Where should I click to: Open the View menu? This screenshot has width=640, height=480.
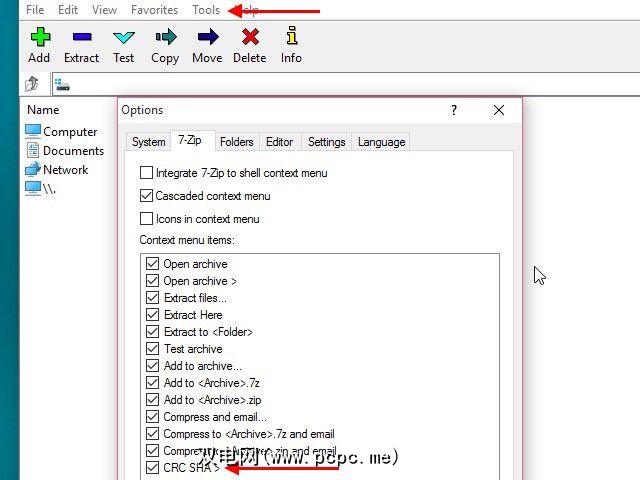(x=104, y=9)
